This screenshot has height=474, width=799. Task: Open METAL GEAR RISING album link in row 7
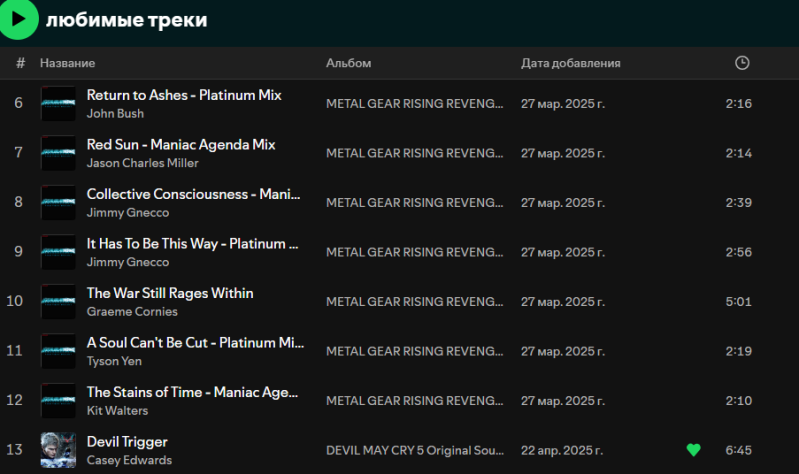[x=415, y=153]
